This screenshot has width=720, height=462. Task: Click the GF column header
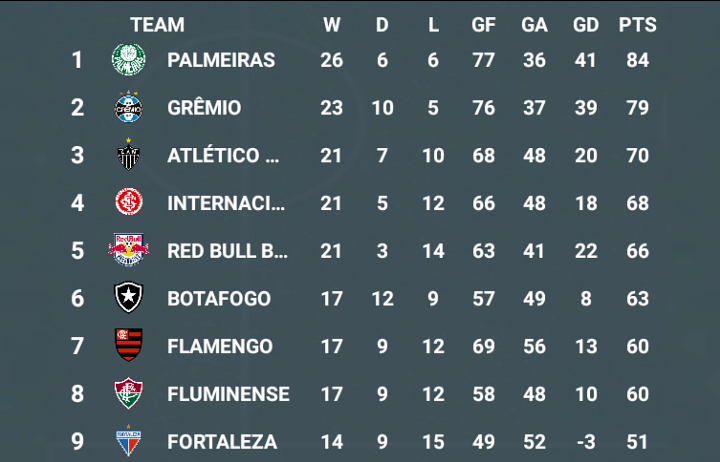(484, 25)
